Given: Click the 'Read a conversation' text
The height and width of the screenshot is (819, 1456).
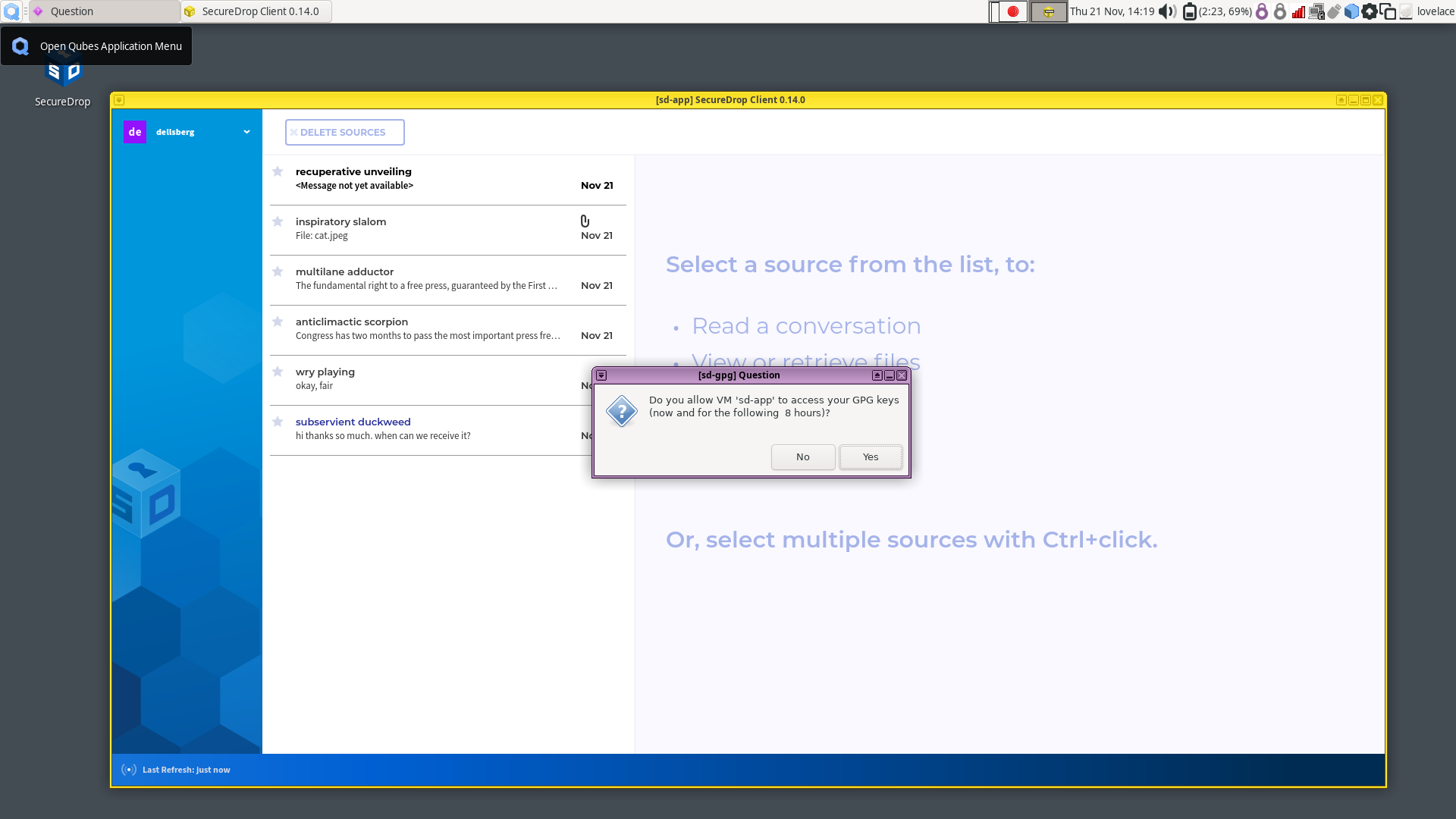Looking at the screenshot, I should click(x=806, y=326).
